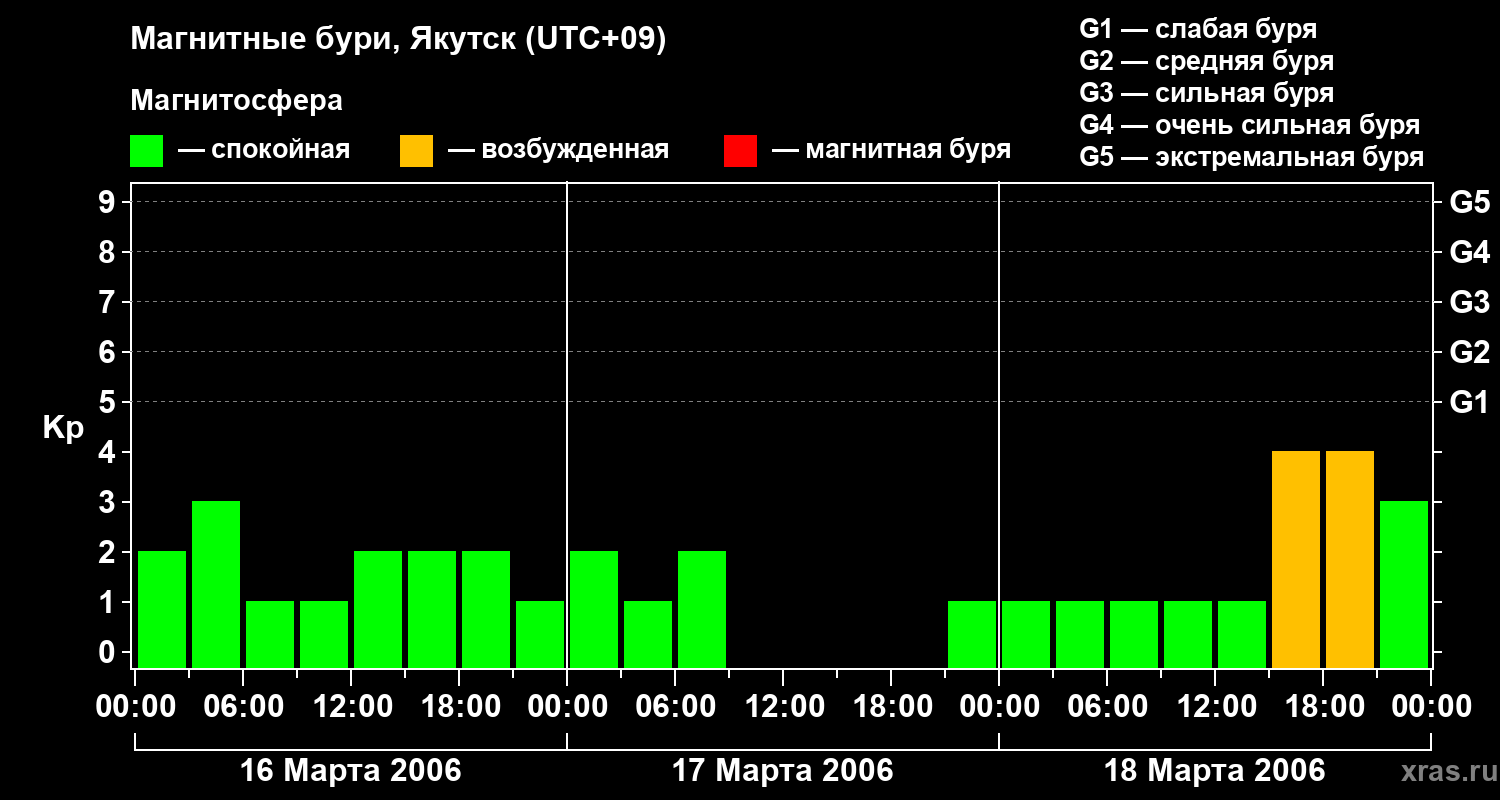Click the '17 Марта 2006' date label
The width and height of the screenshot is (1500, 800).
click(x=783, y=771)
